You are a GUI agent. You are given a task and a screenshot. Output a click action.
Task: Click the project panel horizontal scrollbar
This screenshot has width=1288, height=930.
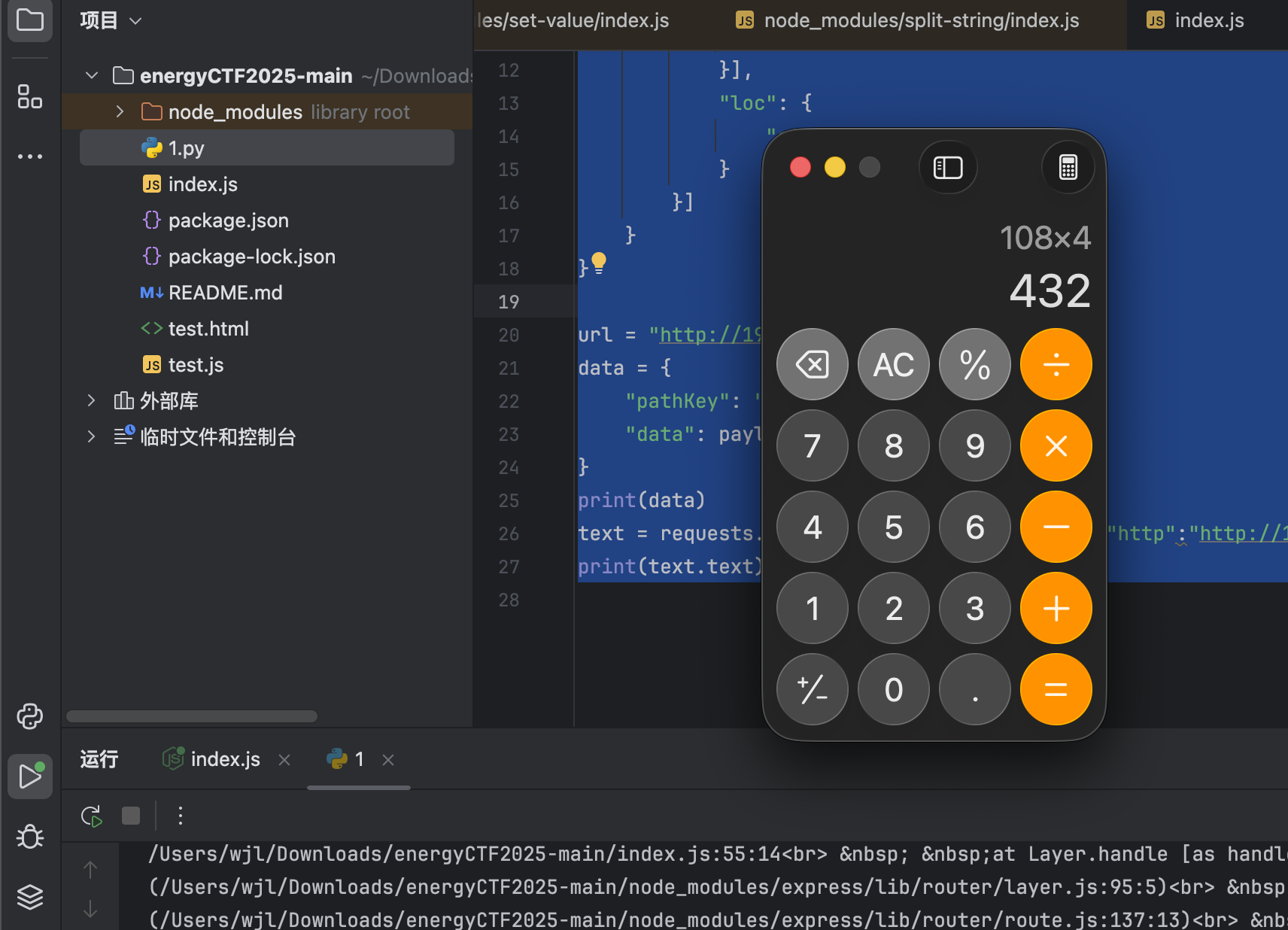(x=192, y=716)
